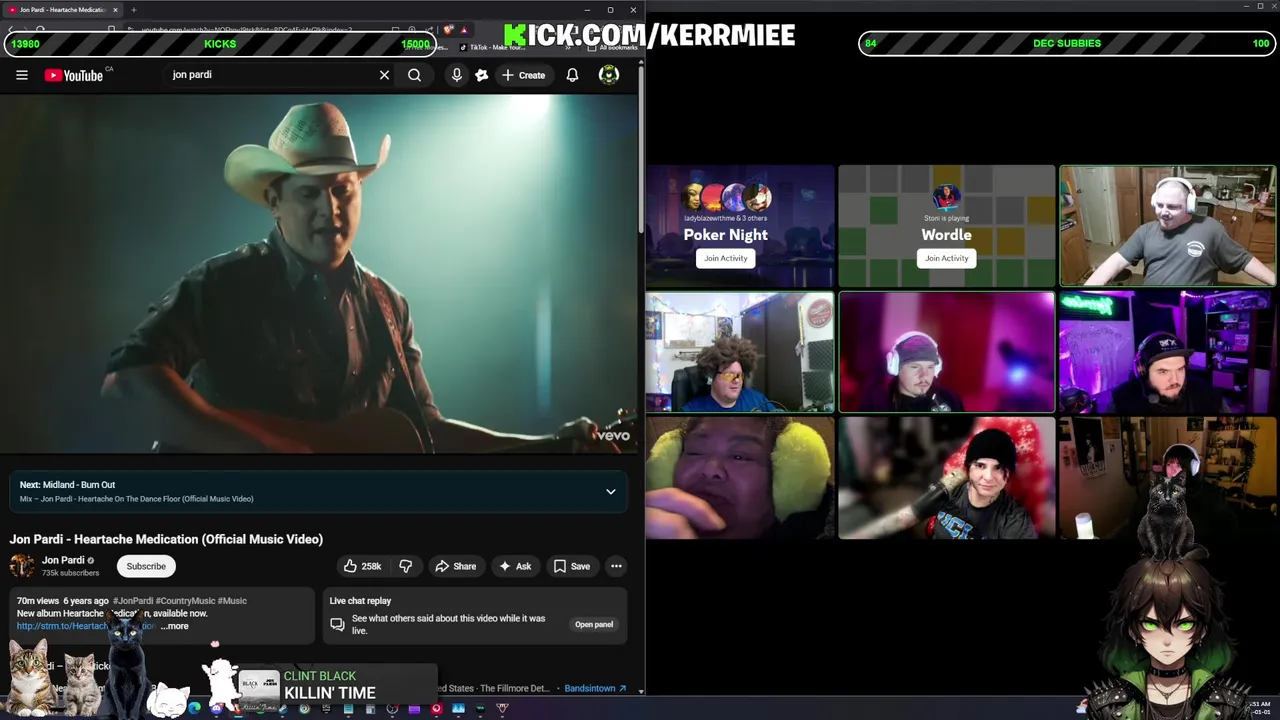Viewport: 1280px width, 720px height.
Task: Click 'Mix – Jon Pardi' playlist subtitle
Action: (136, 499)
